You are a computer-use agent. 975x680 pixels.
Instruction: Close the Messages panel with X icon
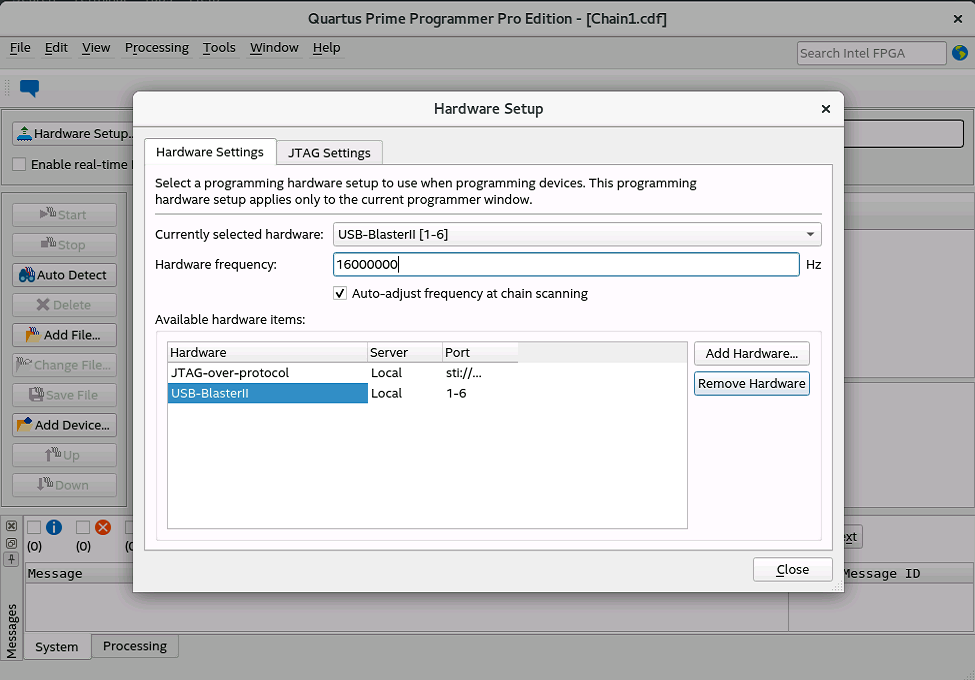(12, 526)
